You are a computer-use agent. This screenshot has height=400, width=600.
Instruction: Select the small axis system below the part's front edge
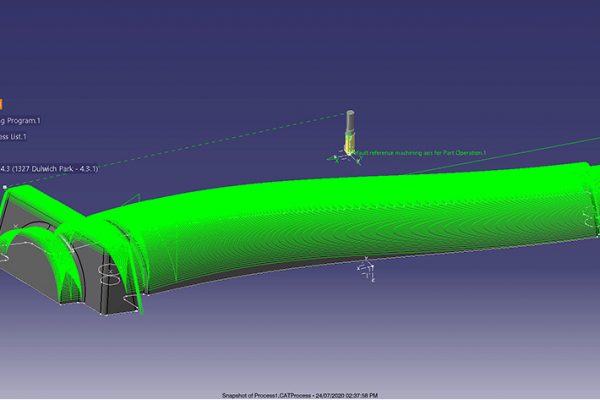pyautogui.click(x=366, y=269)
